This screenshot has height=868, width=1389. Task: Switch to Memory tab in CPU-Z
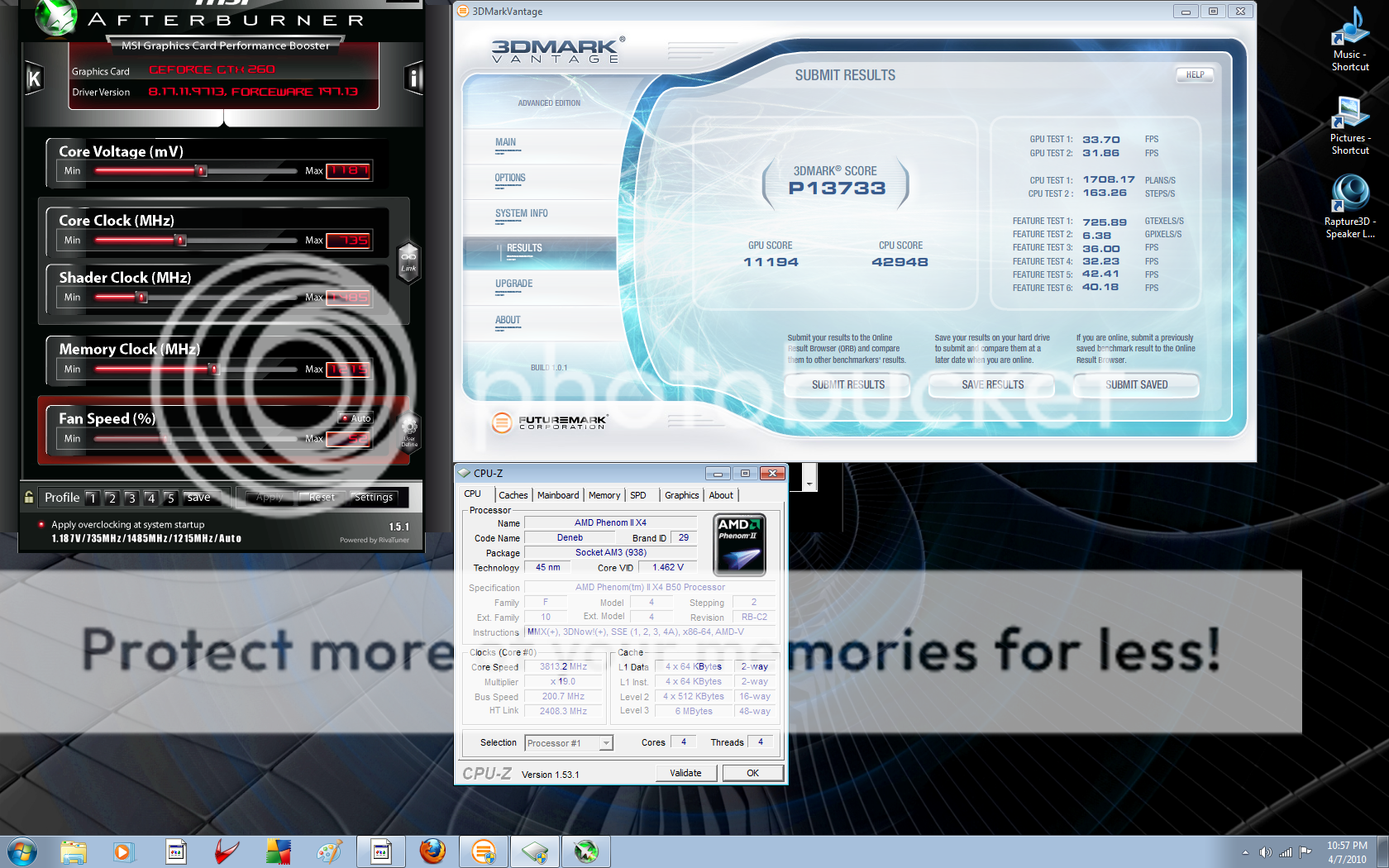[x=604, y=495]
